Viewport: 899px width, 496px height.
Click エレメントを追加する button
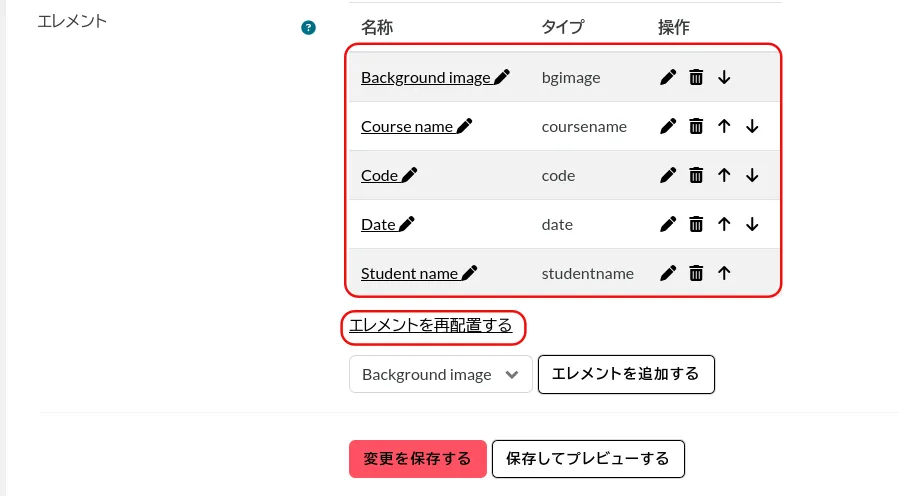625,374
